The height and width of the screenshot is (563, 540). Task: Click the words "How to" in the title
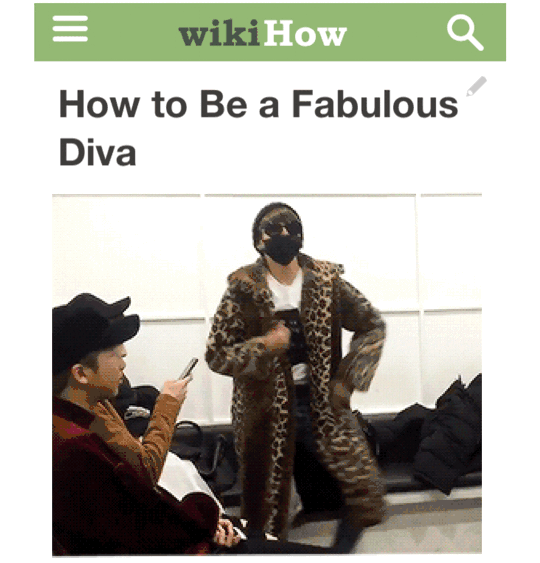pyautogui.click(x=123, y=103)
